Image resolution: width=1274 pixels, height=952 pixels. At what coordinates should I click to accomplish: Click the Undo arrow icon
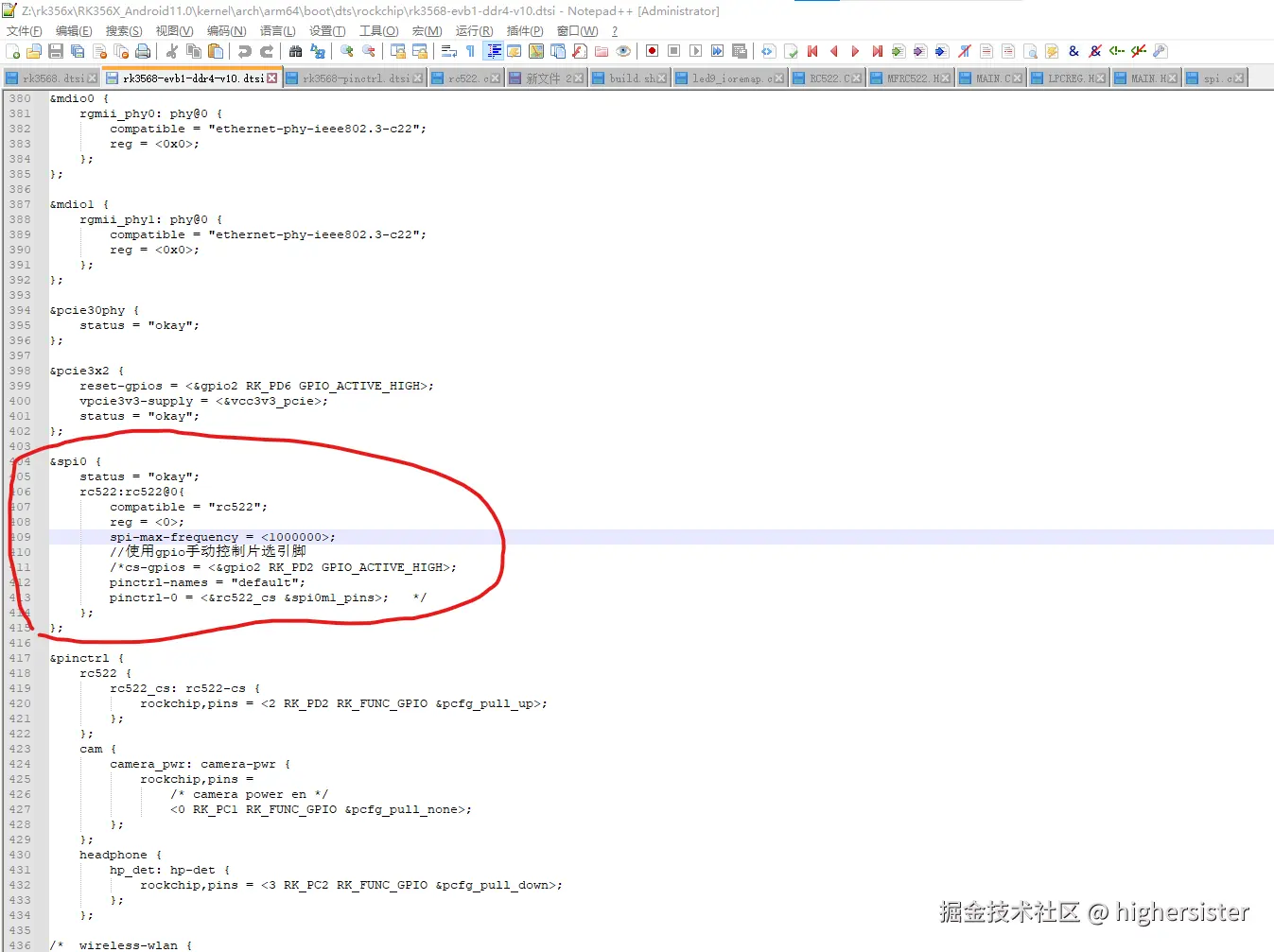click(x=245, y=51)
